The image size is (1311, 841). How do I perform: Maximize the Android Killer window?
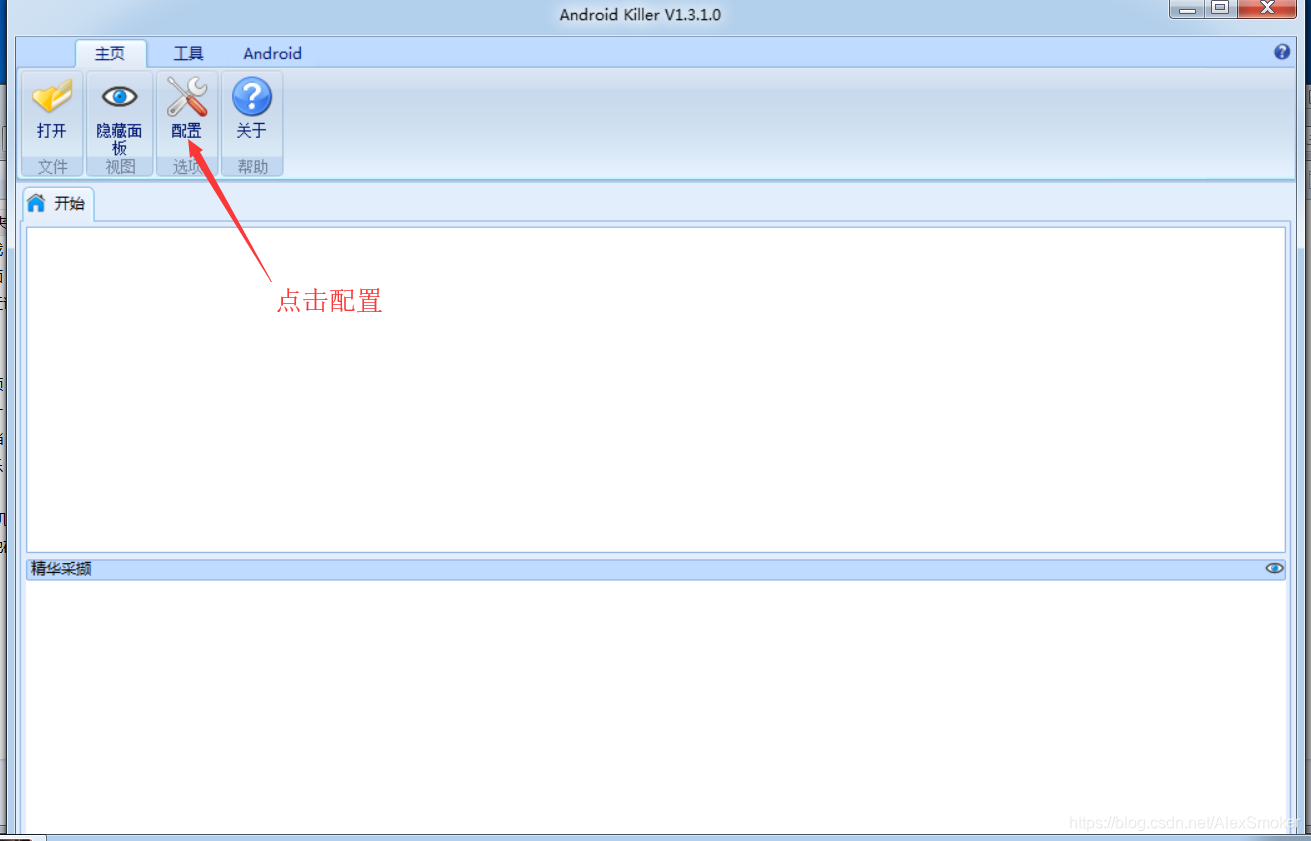(1220, 9)
